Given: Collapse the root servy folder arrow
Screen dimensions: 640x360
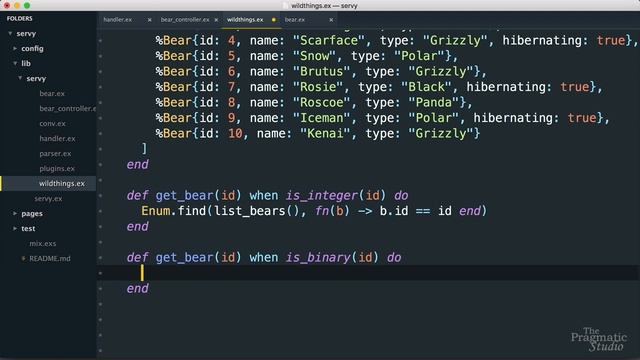Looking at the screenshot, I should coord(10,33).
